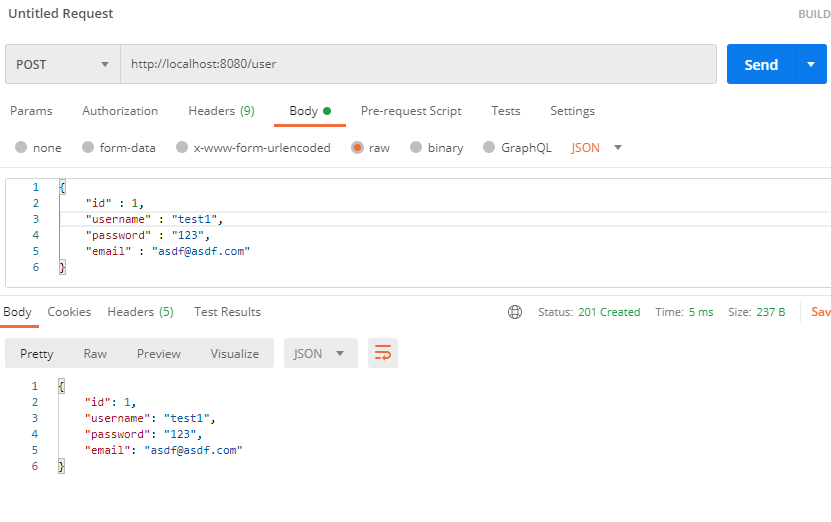Select the binary radio button
The image size is (831, 522).
click(x=416, y=147)
